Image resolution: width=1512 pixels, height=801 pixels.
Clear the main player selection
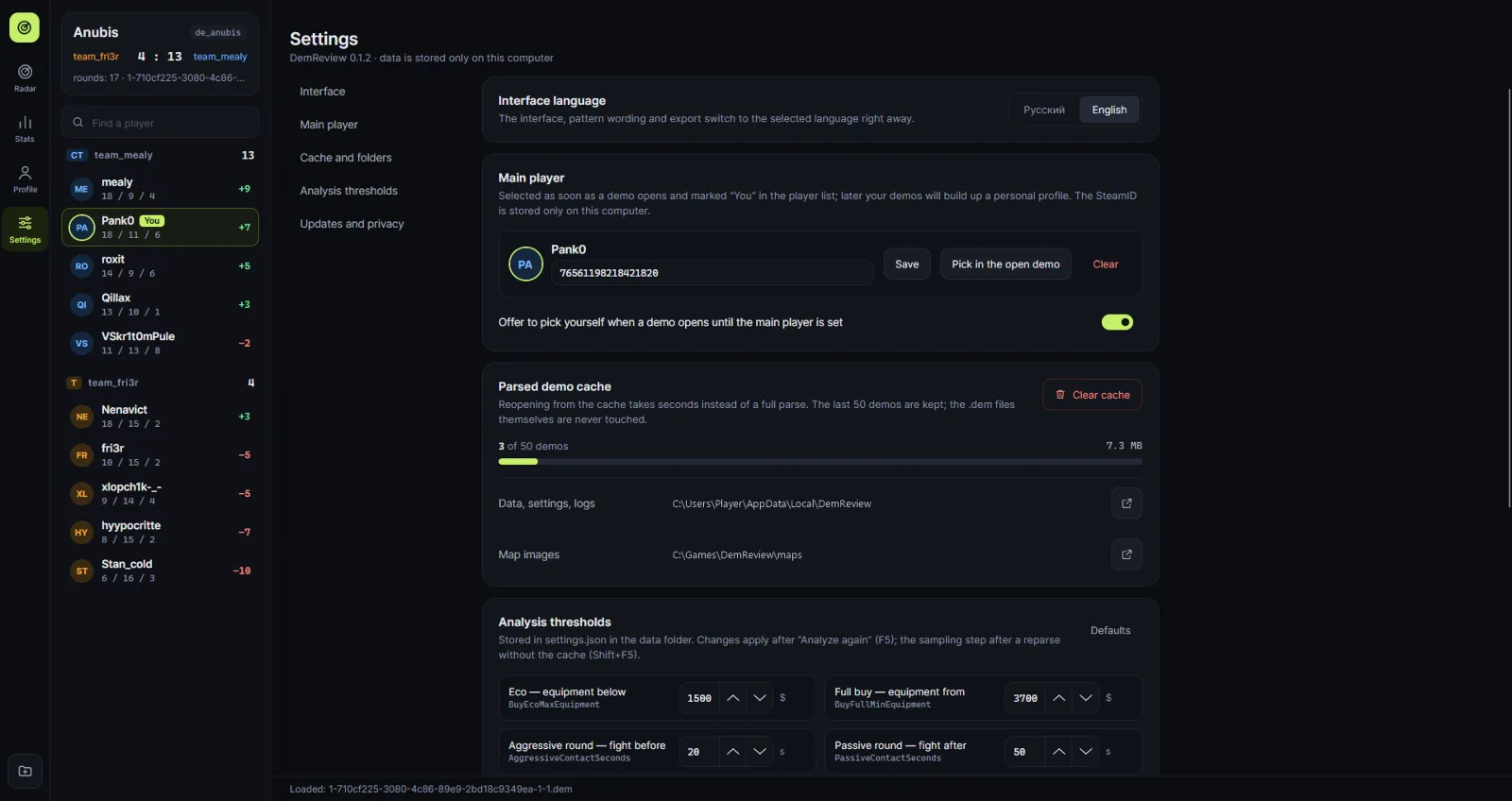1106,264
